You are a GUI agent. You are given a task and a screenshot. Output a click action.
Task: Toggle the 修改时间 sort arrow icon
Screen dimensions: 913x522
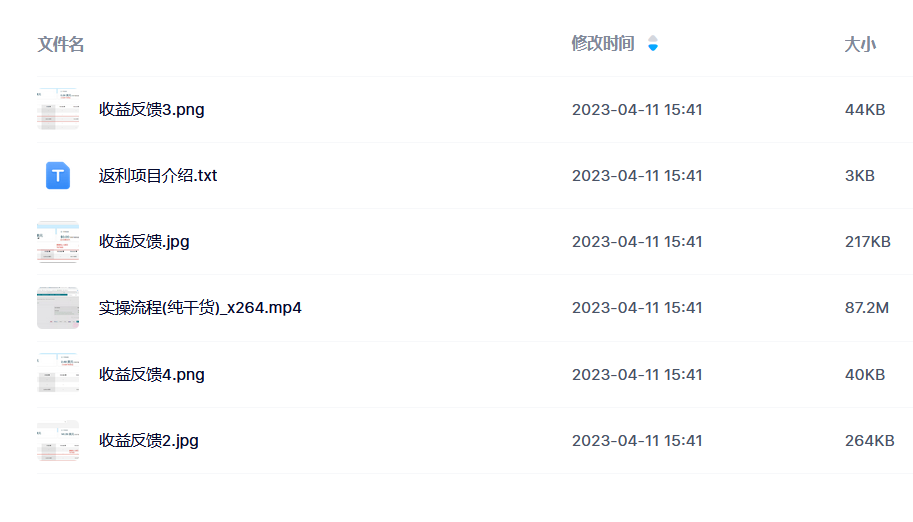click(653, 44)
